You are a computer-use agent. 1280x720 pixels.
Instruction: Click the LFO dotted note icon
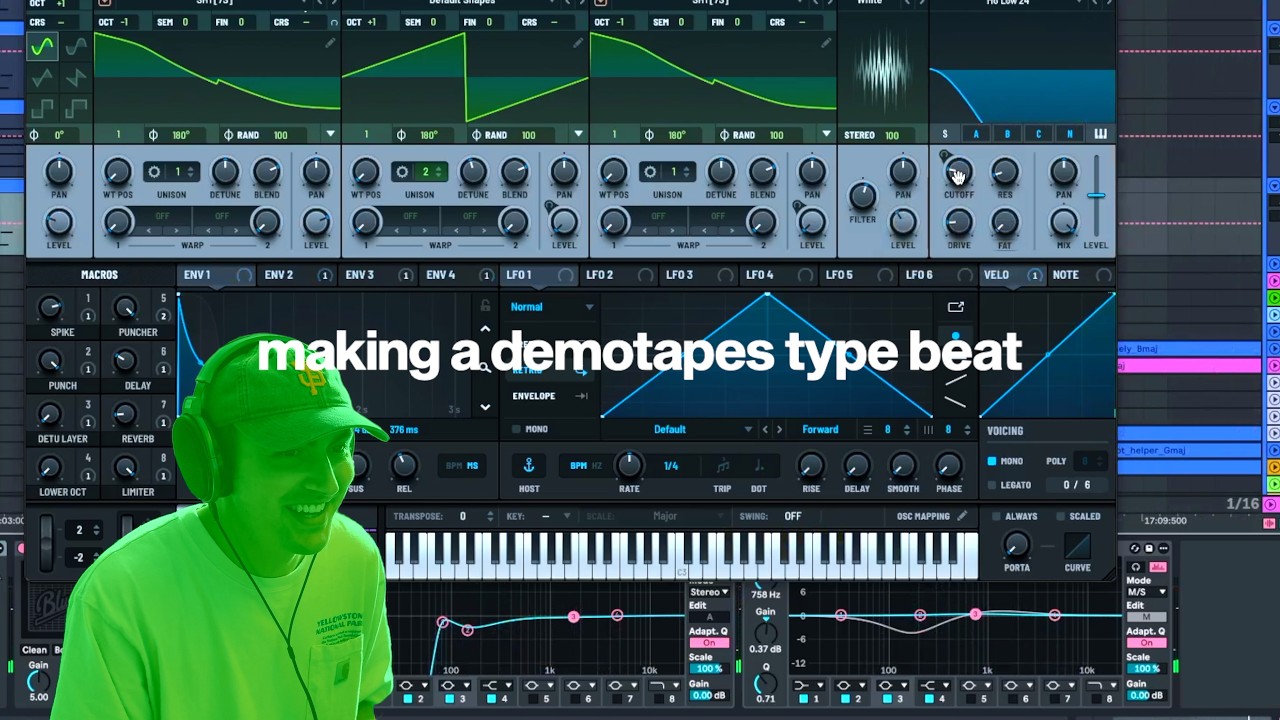(759, 466)
